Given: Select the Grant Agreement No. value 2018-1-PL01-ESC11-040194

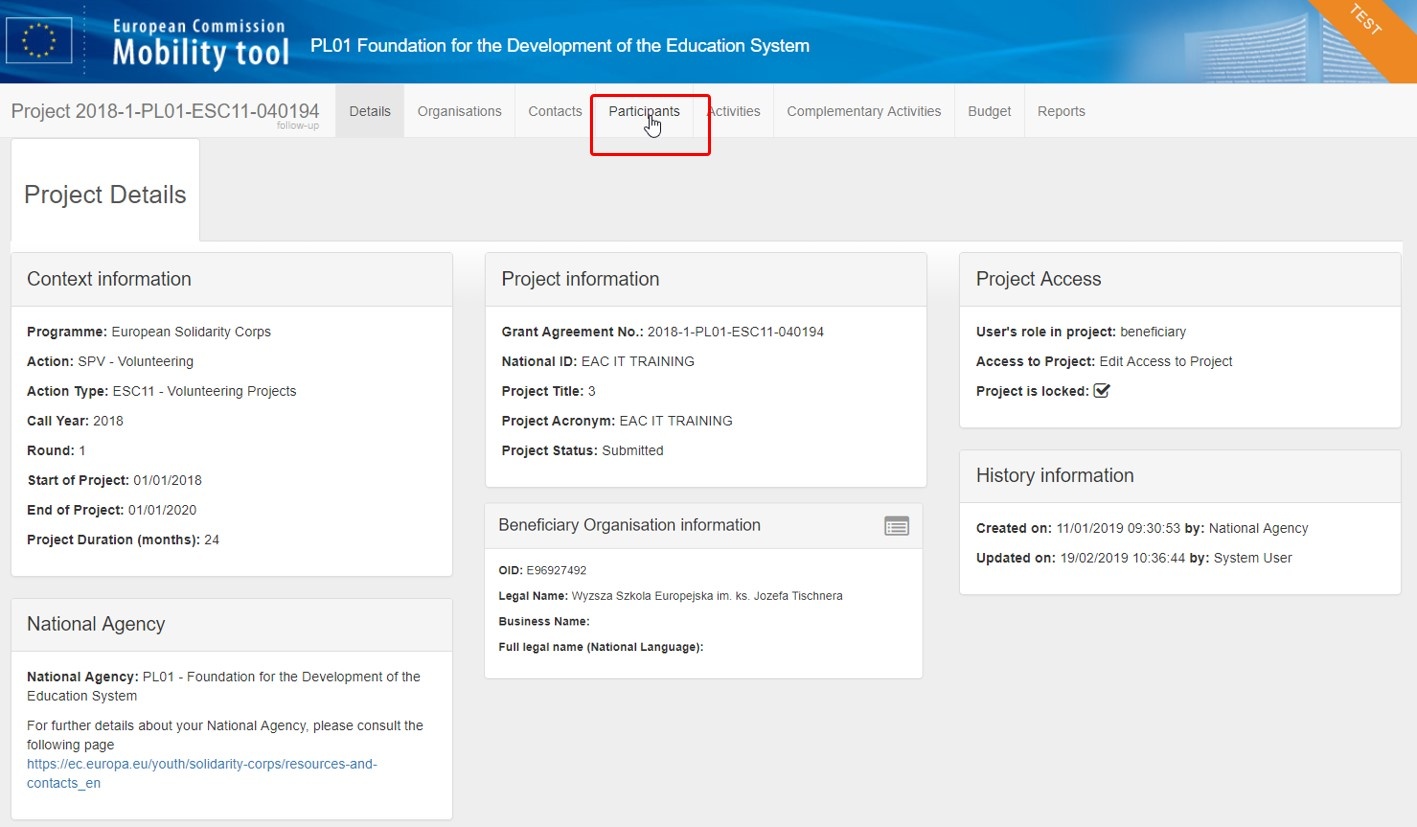Looking at the screenshot, I should coord(736,331).
